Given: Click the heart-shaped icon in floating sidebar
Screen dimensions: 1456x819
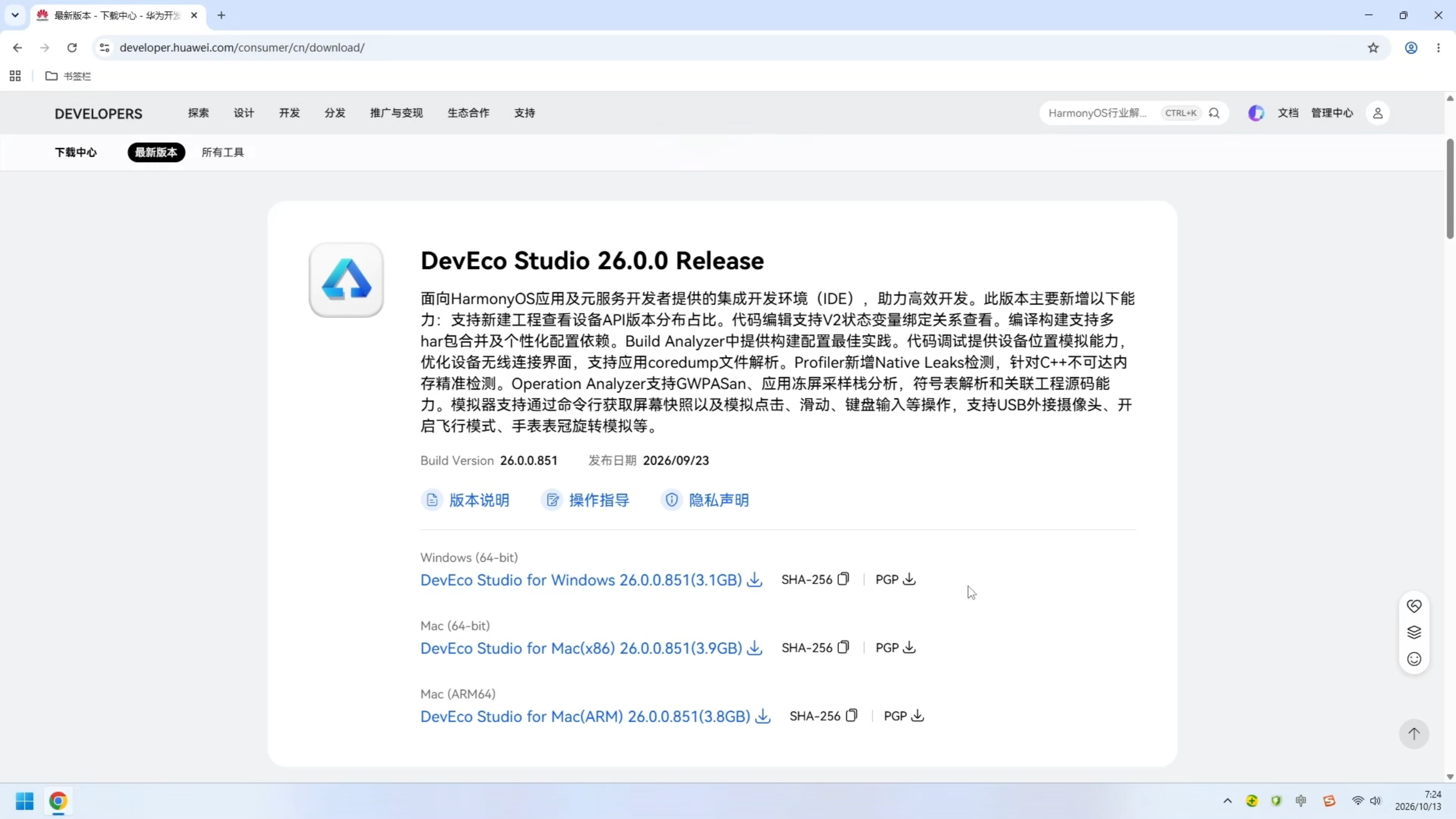Looking at the screenshot, I should (x=1414, y=606).
